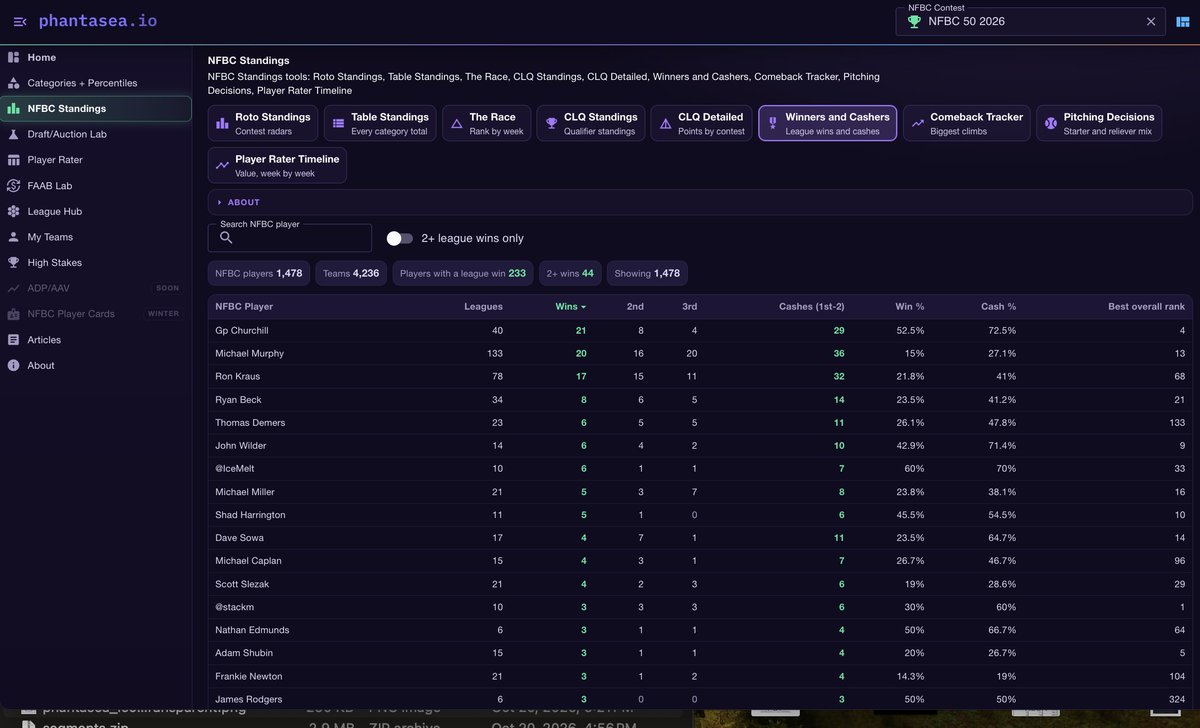Switch to The Race tab
Screen dimensions: 1200x728
click(486, 123)
